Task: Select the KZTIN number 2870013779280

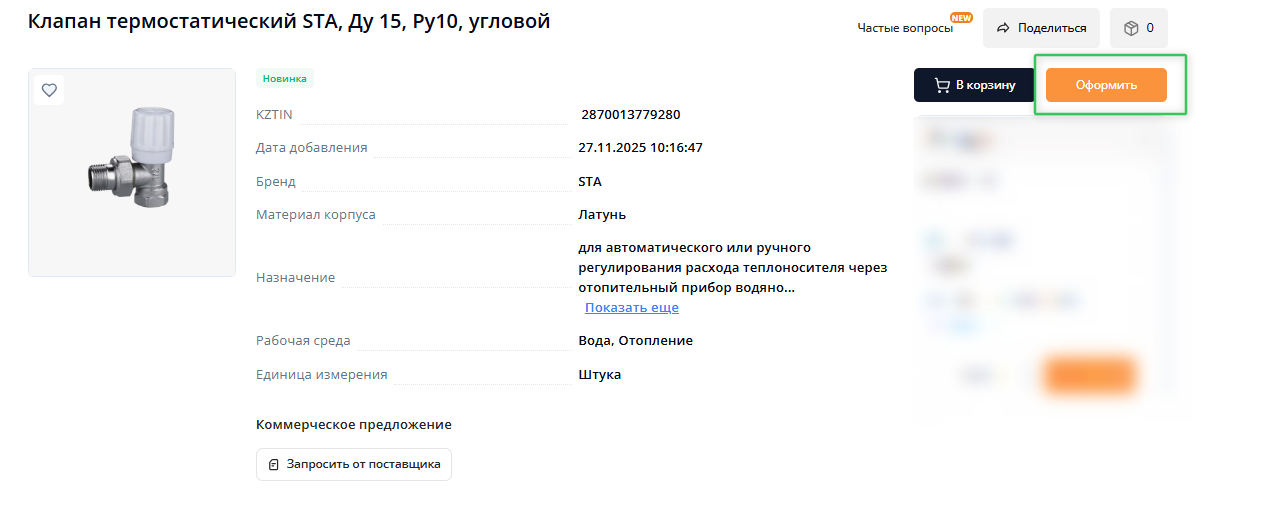Action: (630, 115)
